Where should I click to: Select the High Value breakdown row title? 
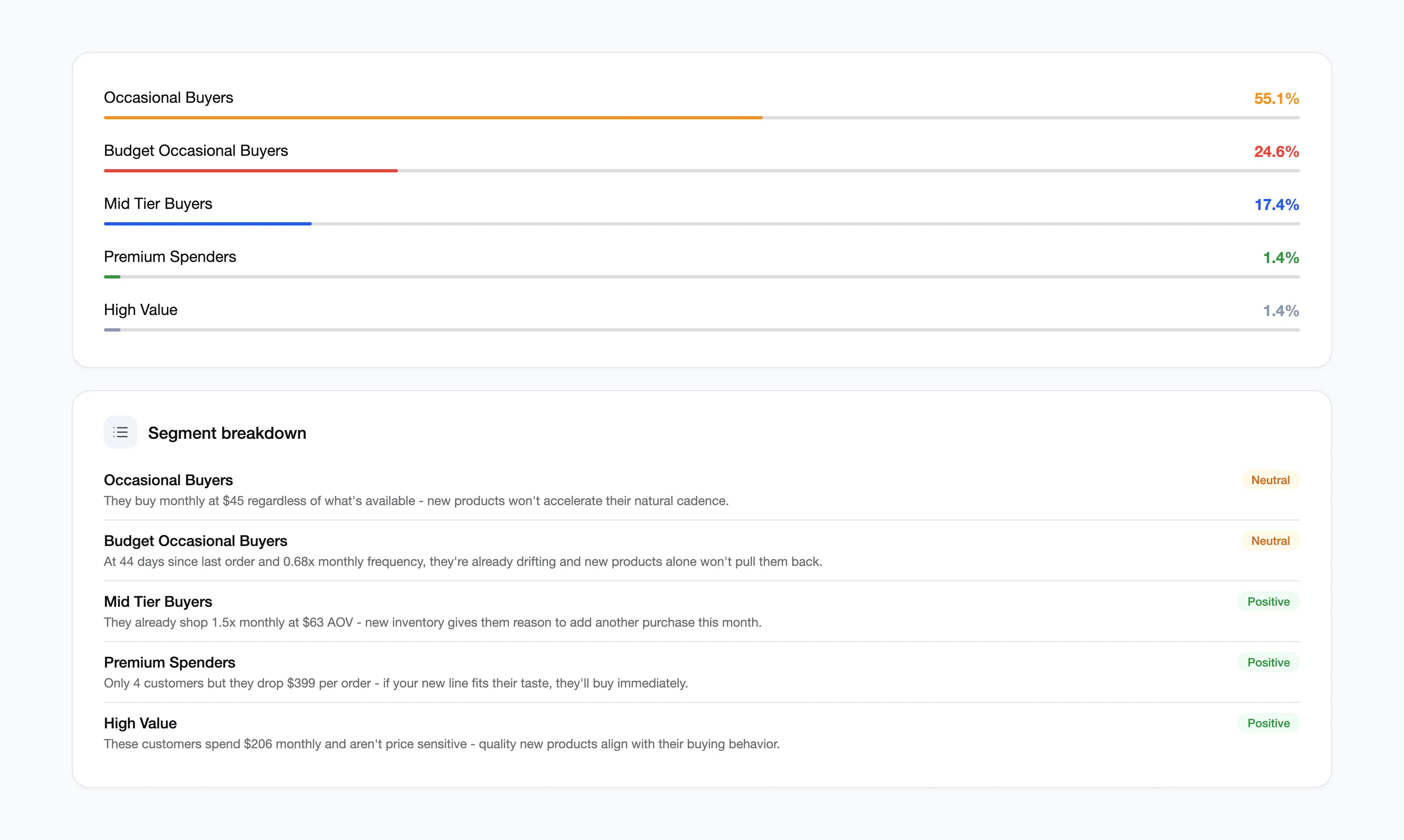140,724
